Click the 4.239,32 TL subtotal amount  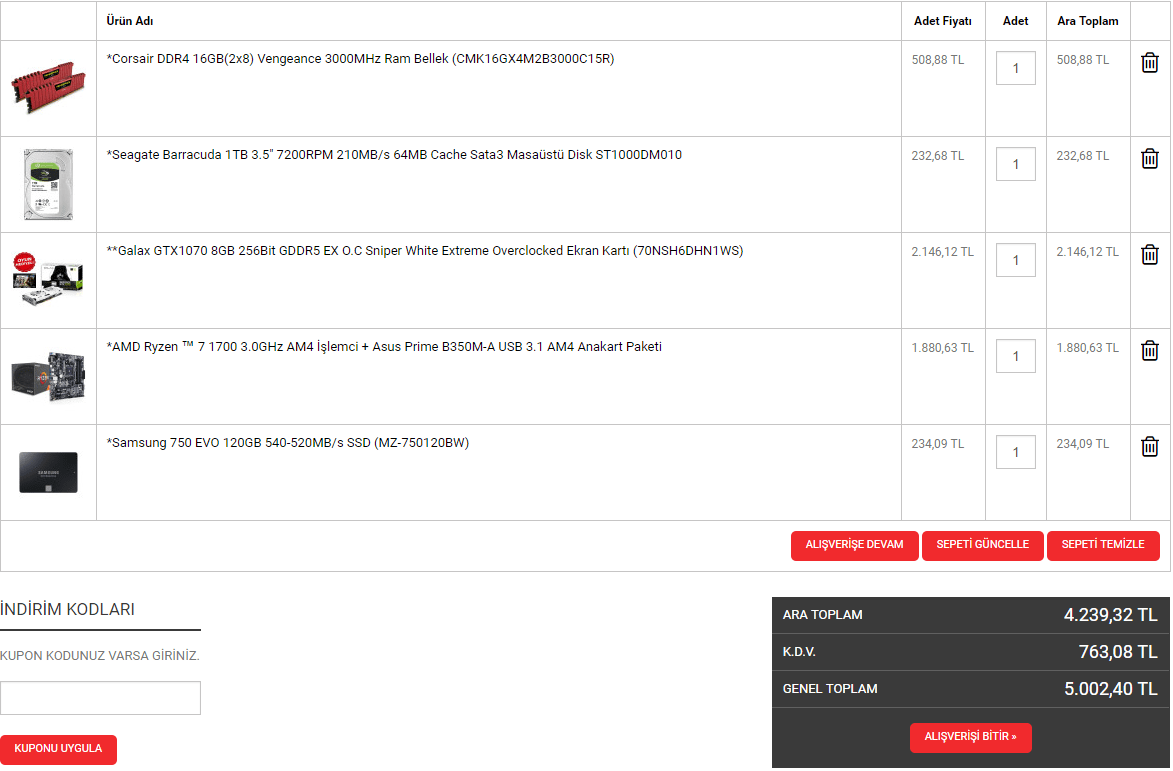click(x=1110, y=615)
